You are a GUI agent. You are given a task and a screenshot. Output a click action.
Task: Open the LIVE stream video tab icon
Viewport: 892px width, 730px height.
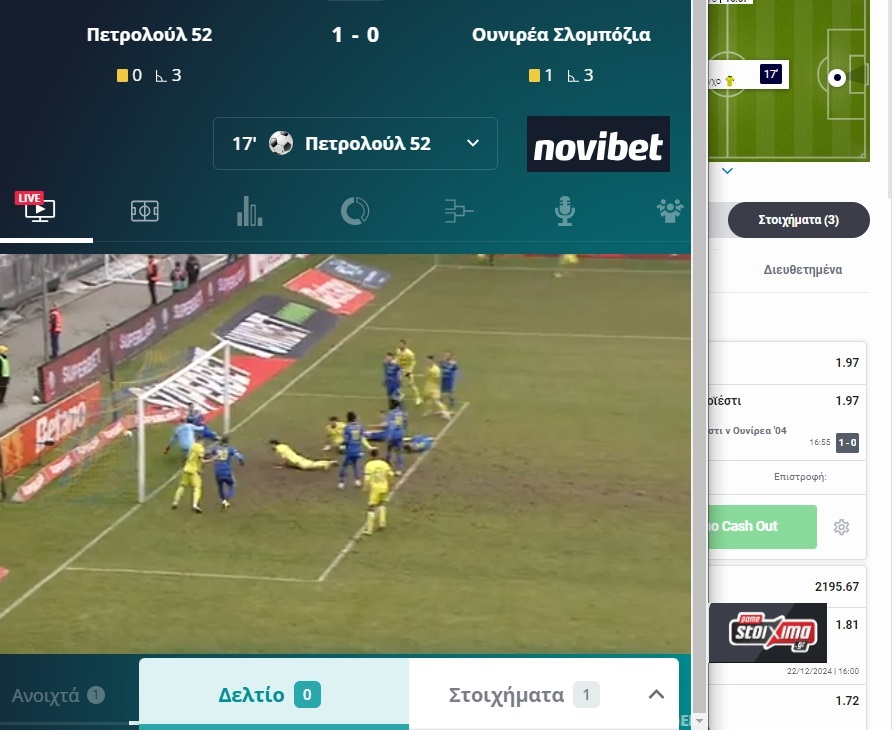[35, 208]
